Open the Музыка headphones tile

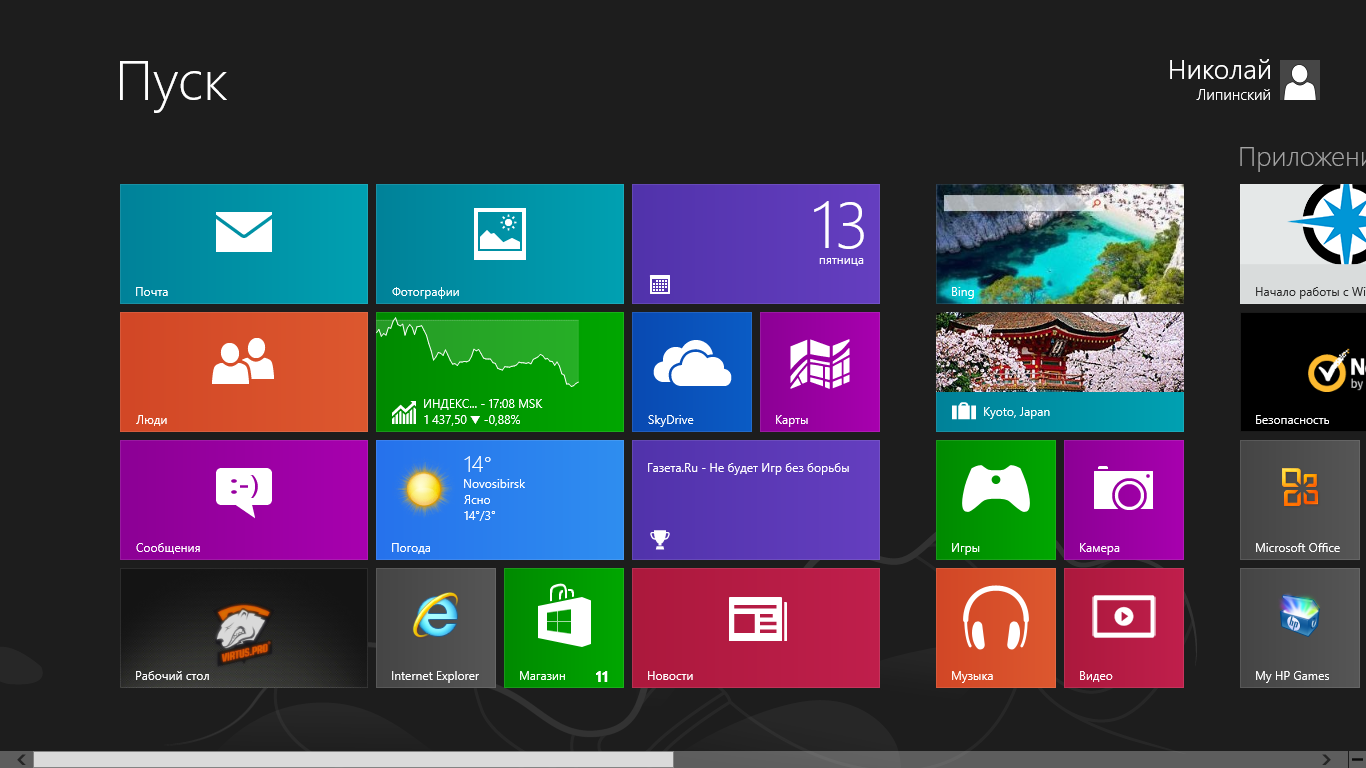click(996, 628)
